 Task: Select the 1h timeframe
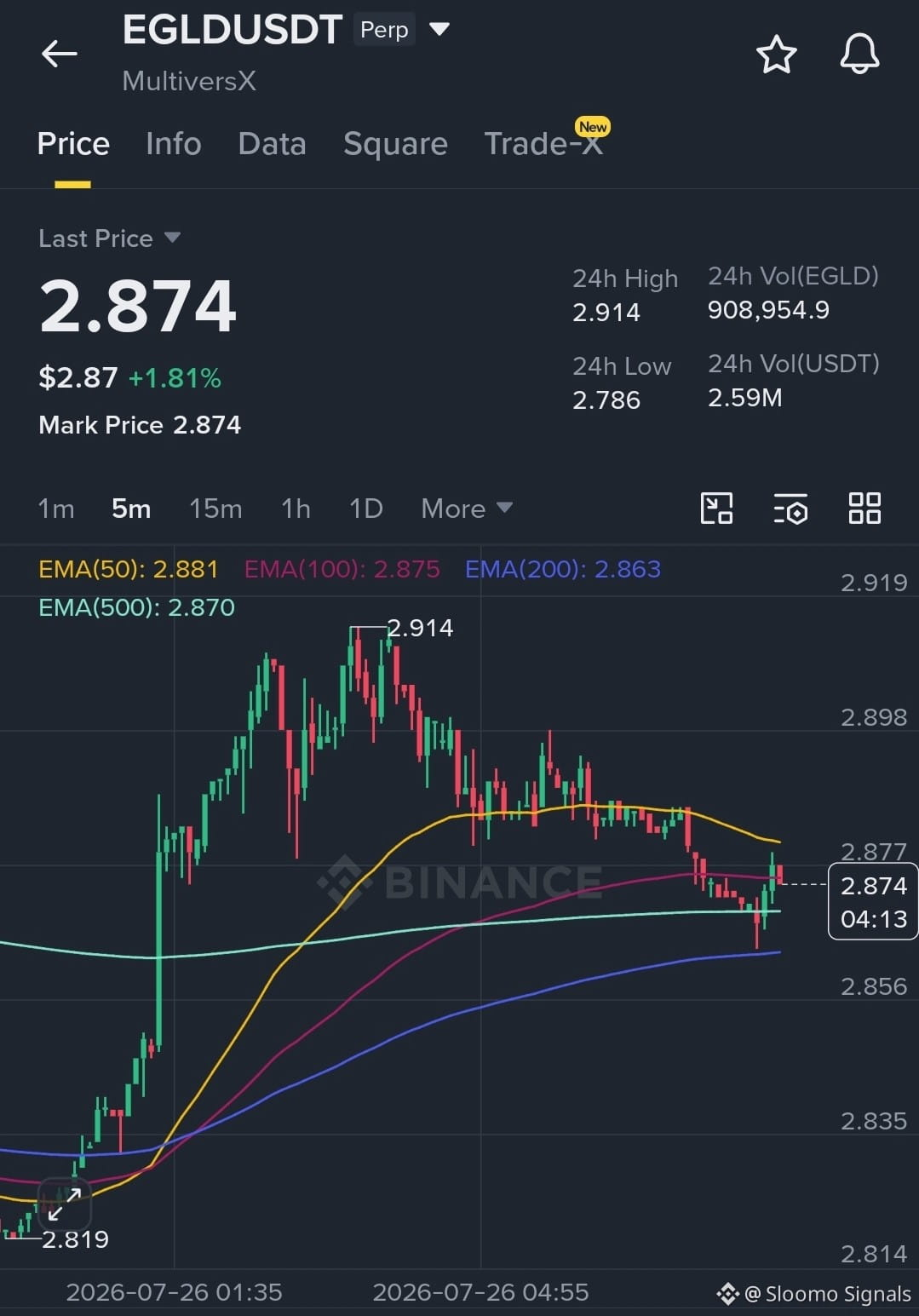[x=296, y=509]
